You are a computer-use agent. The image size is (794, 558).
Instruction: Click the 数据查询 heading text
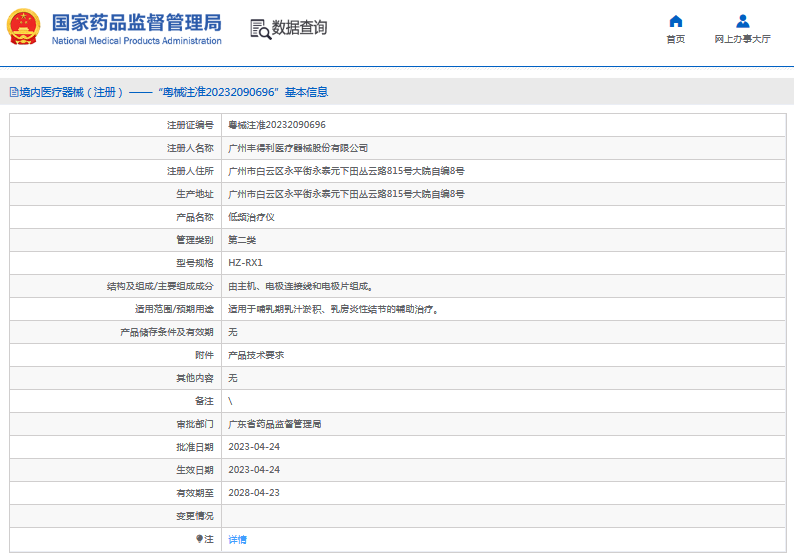(x=299, y=27)
